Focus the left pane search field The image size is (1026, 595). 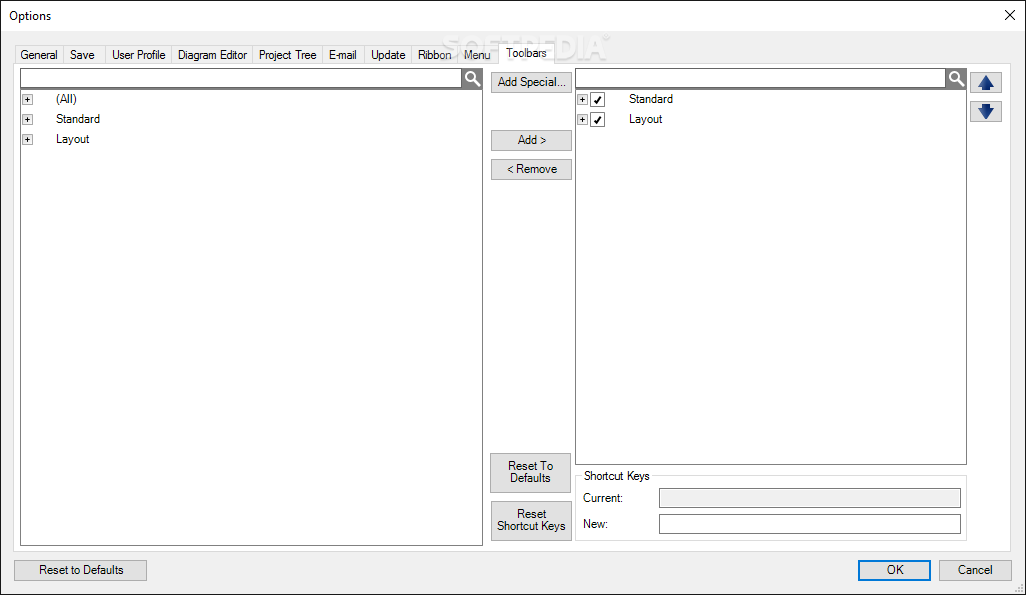pos(241,79)
